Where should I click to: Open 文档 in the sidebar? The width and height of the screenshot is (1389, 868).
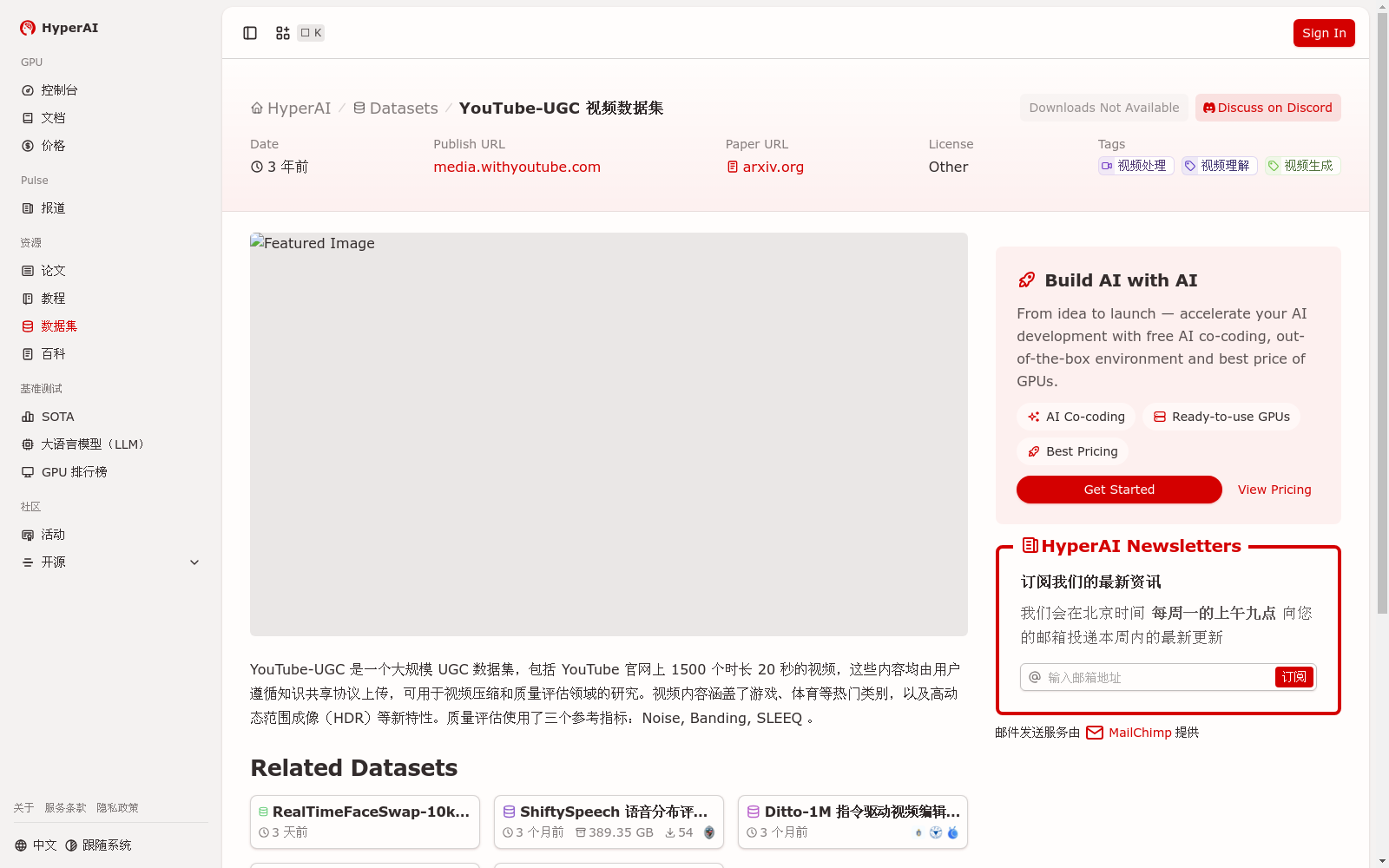click(111, 118)
